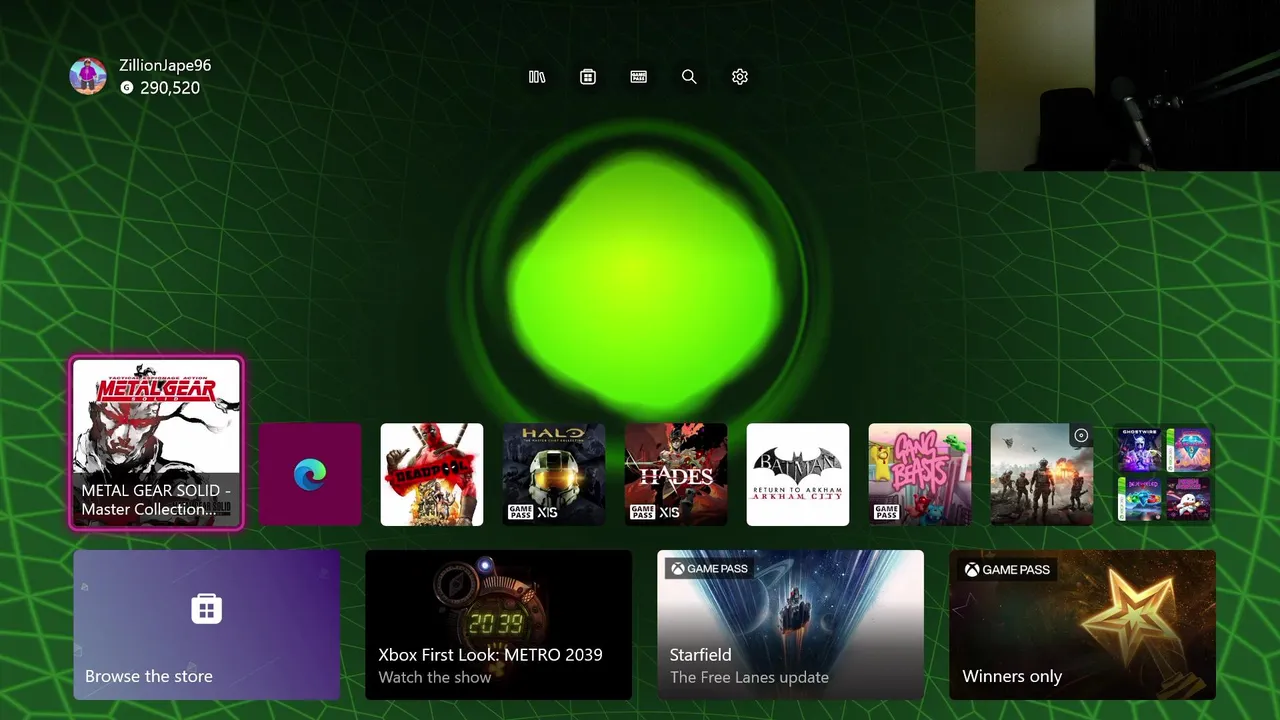Click the 290,520 gamerscore value
The width and height of the screenshot is (1280, 720).
point(170,88)
